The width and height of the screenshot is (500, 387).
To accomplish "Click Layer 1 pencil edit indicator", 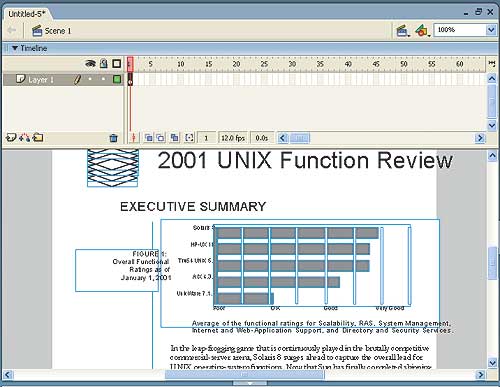I will click(77, 80).
